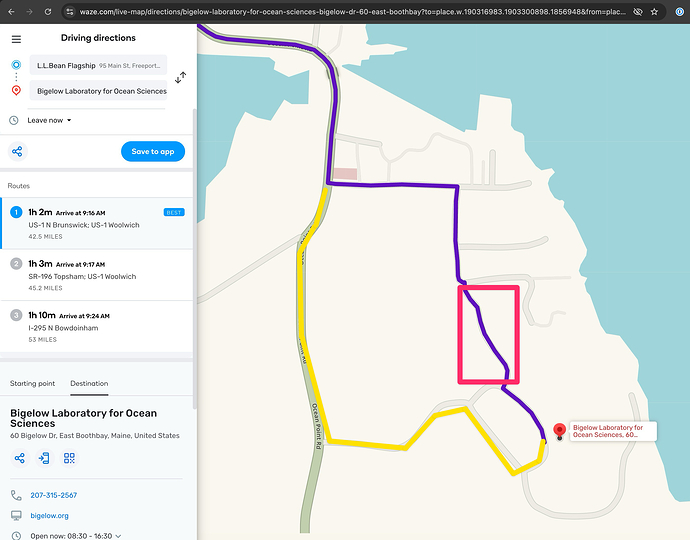Click the sidebar vertical scrollbar
The width and height of the screenshot is (690, 540).
click(x=194, y=257)
